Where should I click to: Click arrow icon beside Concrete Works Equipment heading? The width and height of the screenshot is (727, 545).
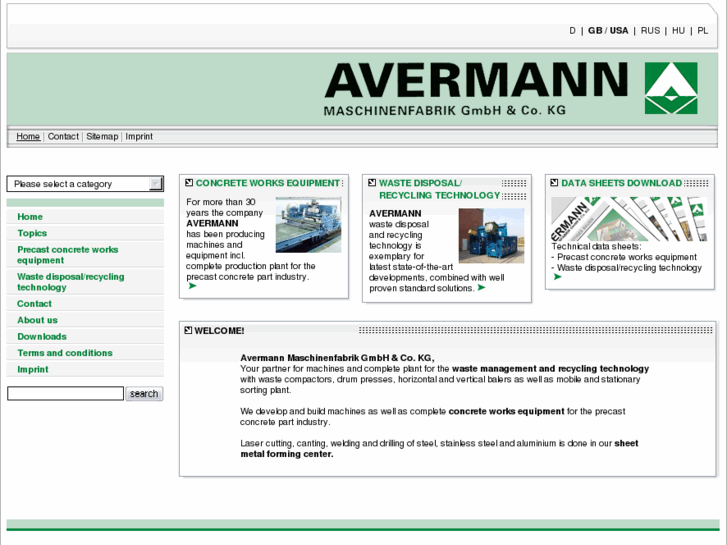pyautogui.click(x=189, y=183)
